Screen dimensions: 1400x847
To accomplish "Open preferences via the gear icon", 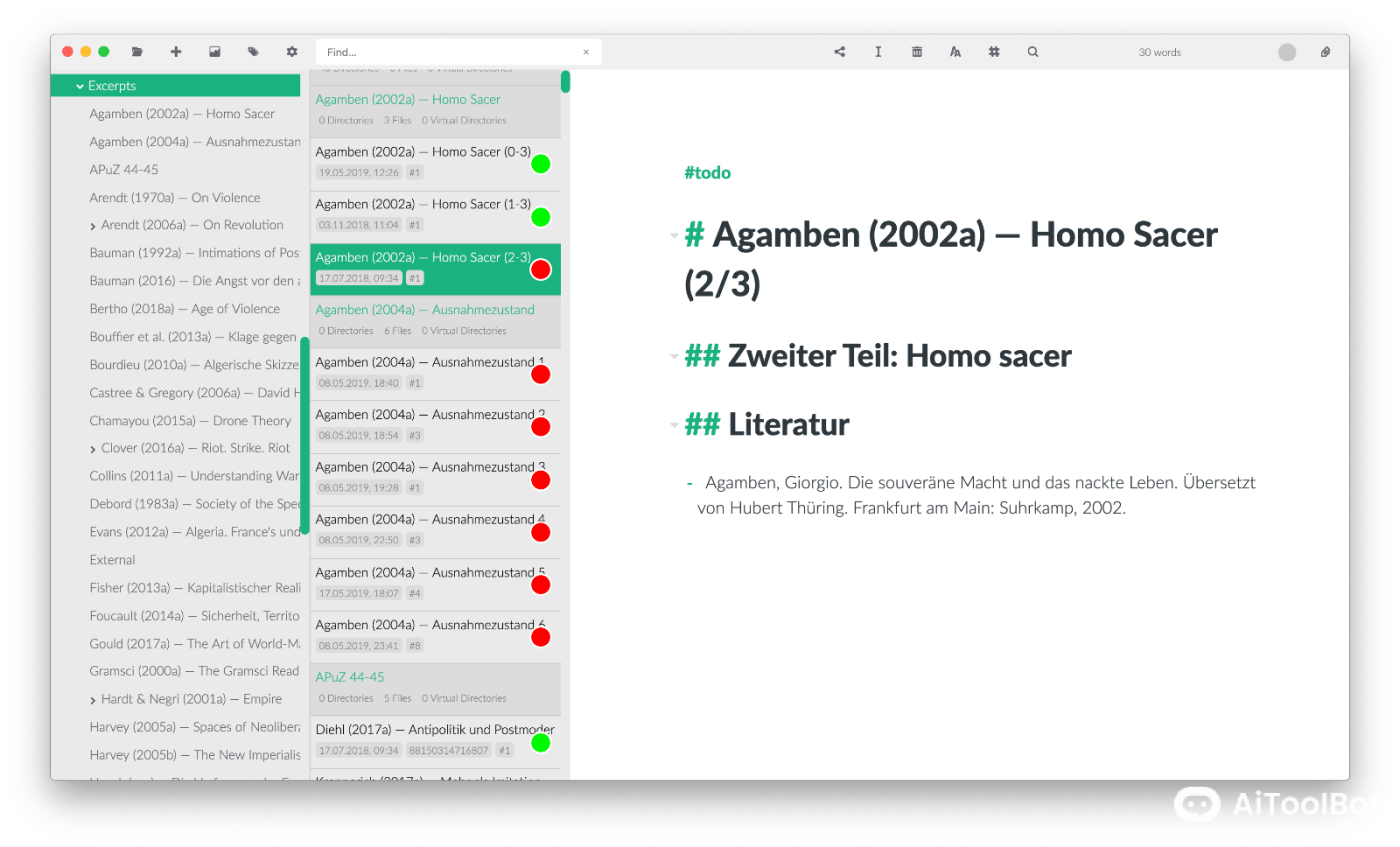I will click(292, 52).
